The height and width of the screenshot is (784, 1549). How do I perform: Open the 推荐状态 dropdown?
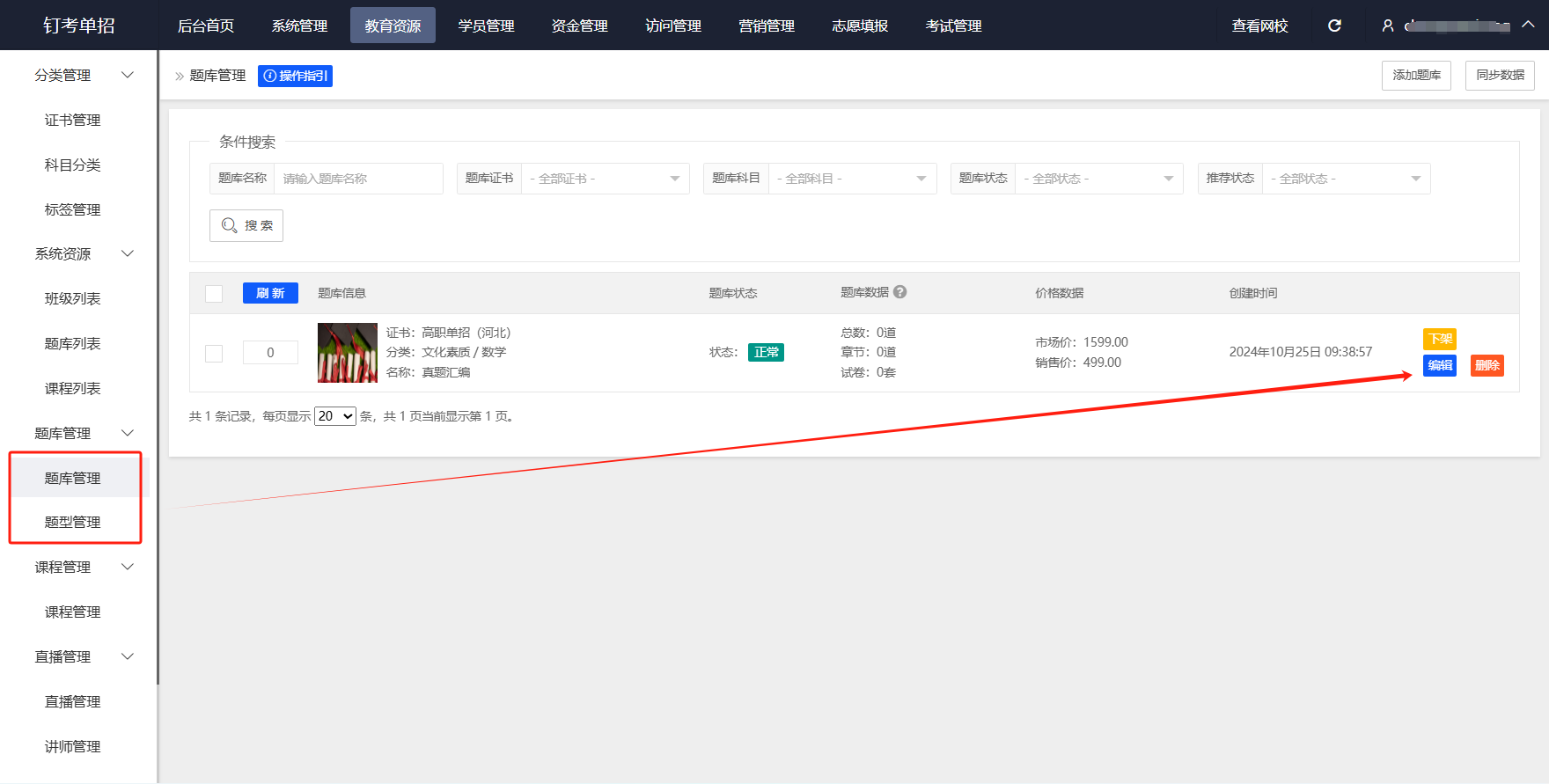1345,179
